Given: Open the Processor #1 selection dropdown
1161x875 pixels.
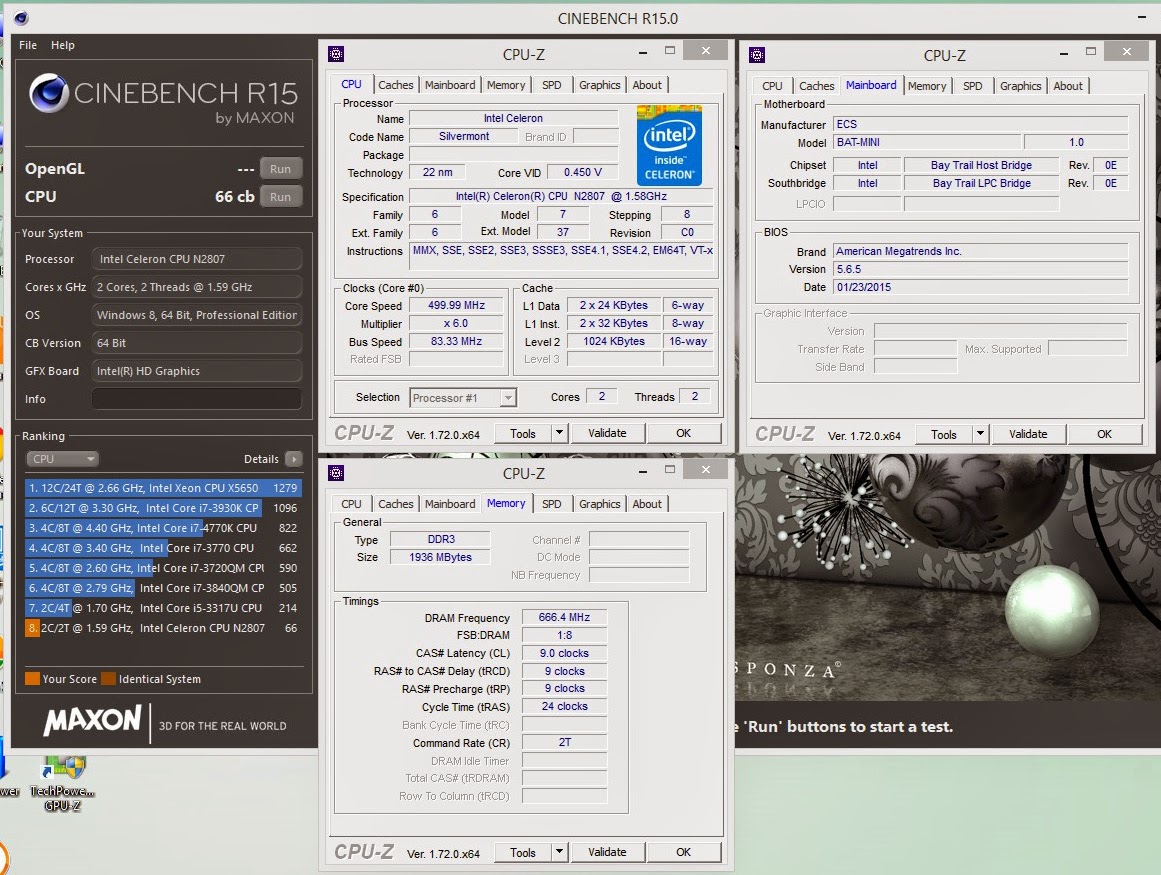Looking at the screenshot, I should point(463,398).
